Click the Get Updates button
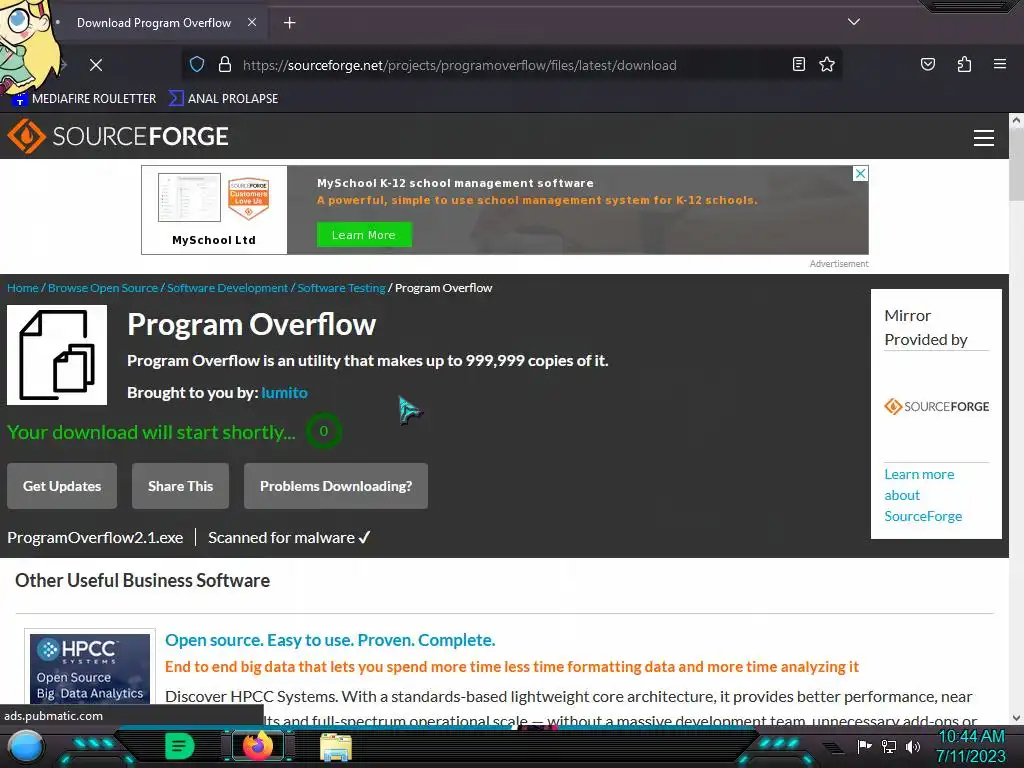 click(62, 486)
